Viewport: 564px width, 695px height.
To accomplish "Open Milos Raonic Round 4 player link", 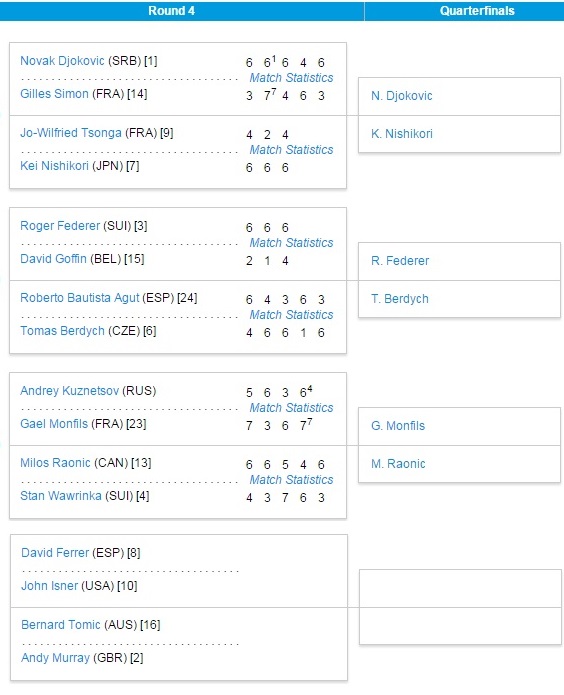I will [x=55, y=463].
